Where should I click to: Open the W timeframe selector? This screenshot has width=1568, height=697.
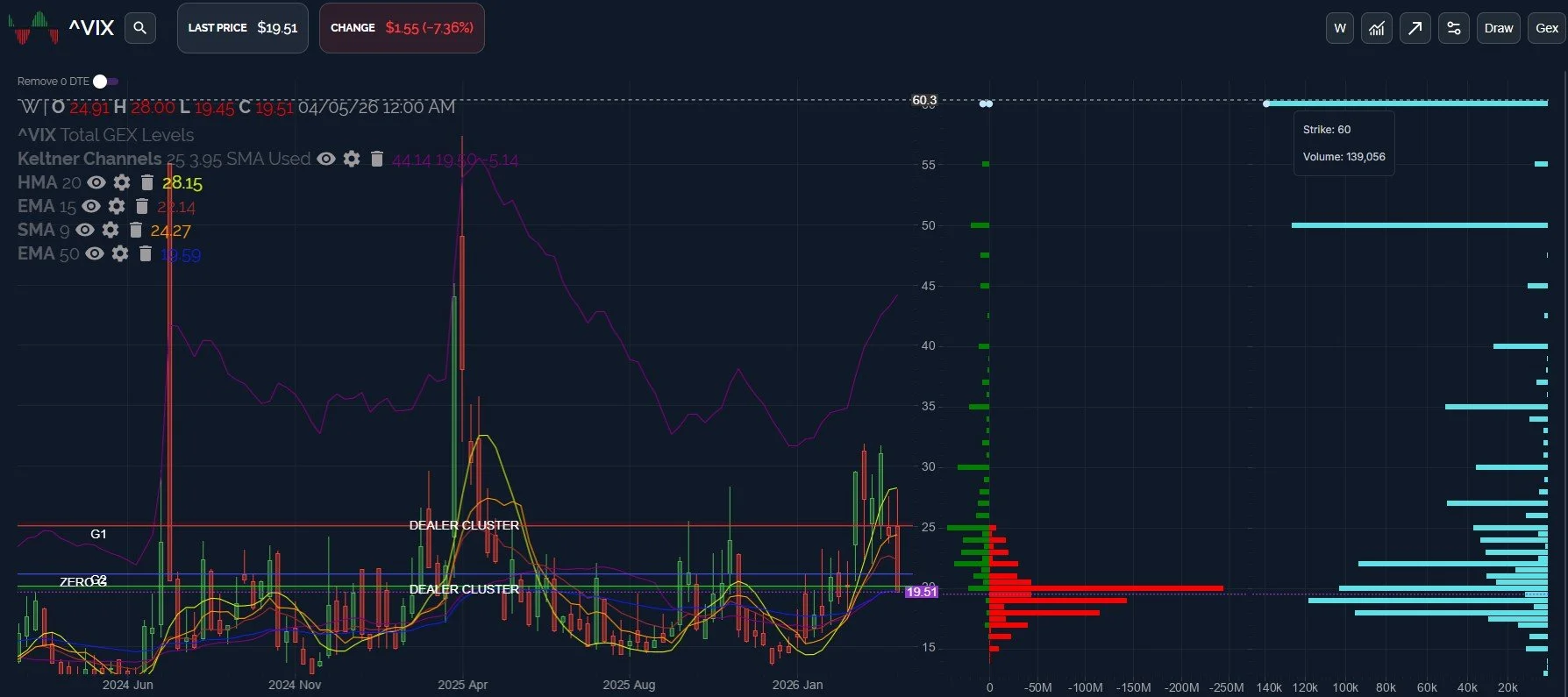click(x=1340, y=28)
